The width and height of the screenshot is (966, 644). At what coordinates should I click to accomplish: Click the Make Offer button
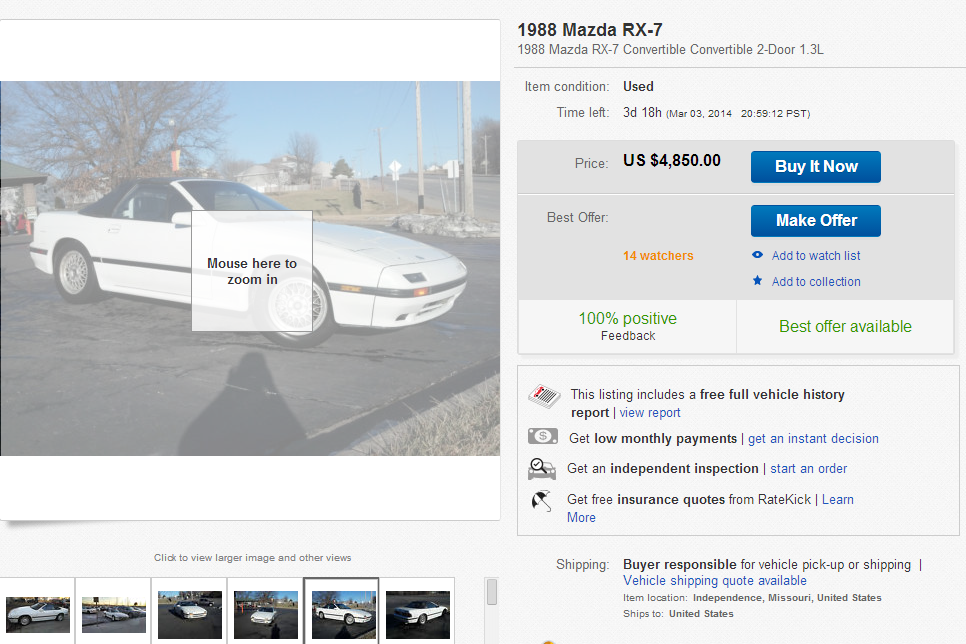(x=816, y=221)
